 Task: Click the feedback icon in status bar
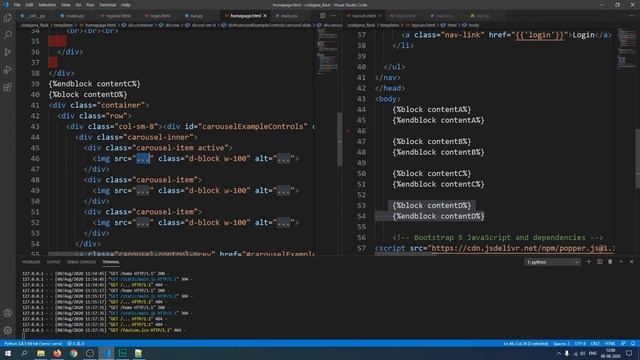[x=623, y=344]
